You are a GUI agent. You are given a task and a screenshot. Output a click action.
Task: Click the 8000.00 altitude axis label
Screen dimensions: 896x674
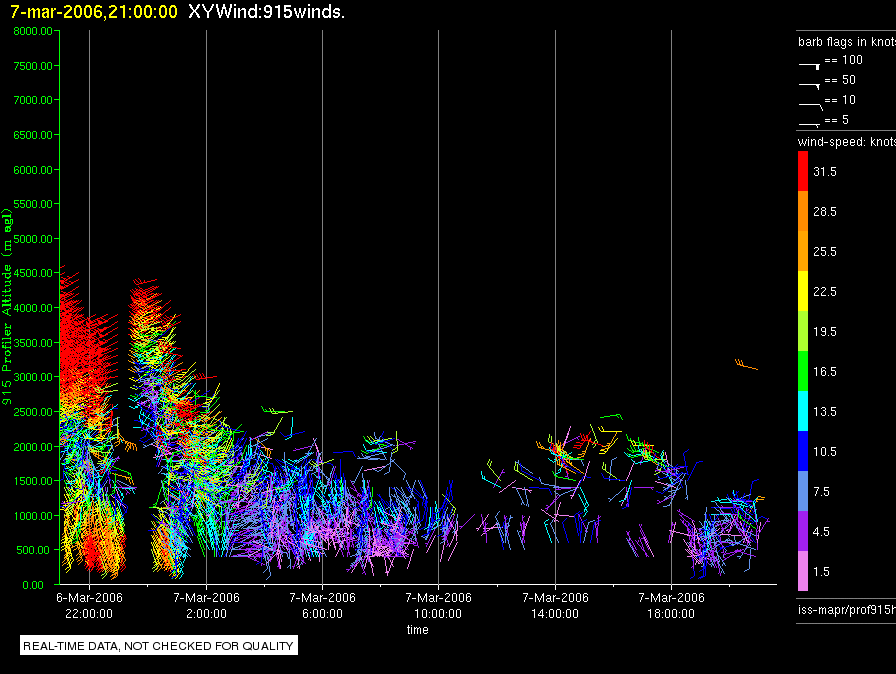click(33, 31)
